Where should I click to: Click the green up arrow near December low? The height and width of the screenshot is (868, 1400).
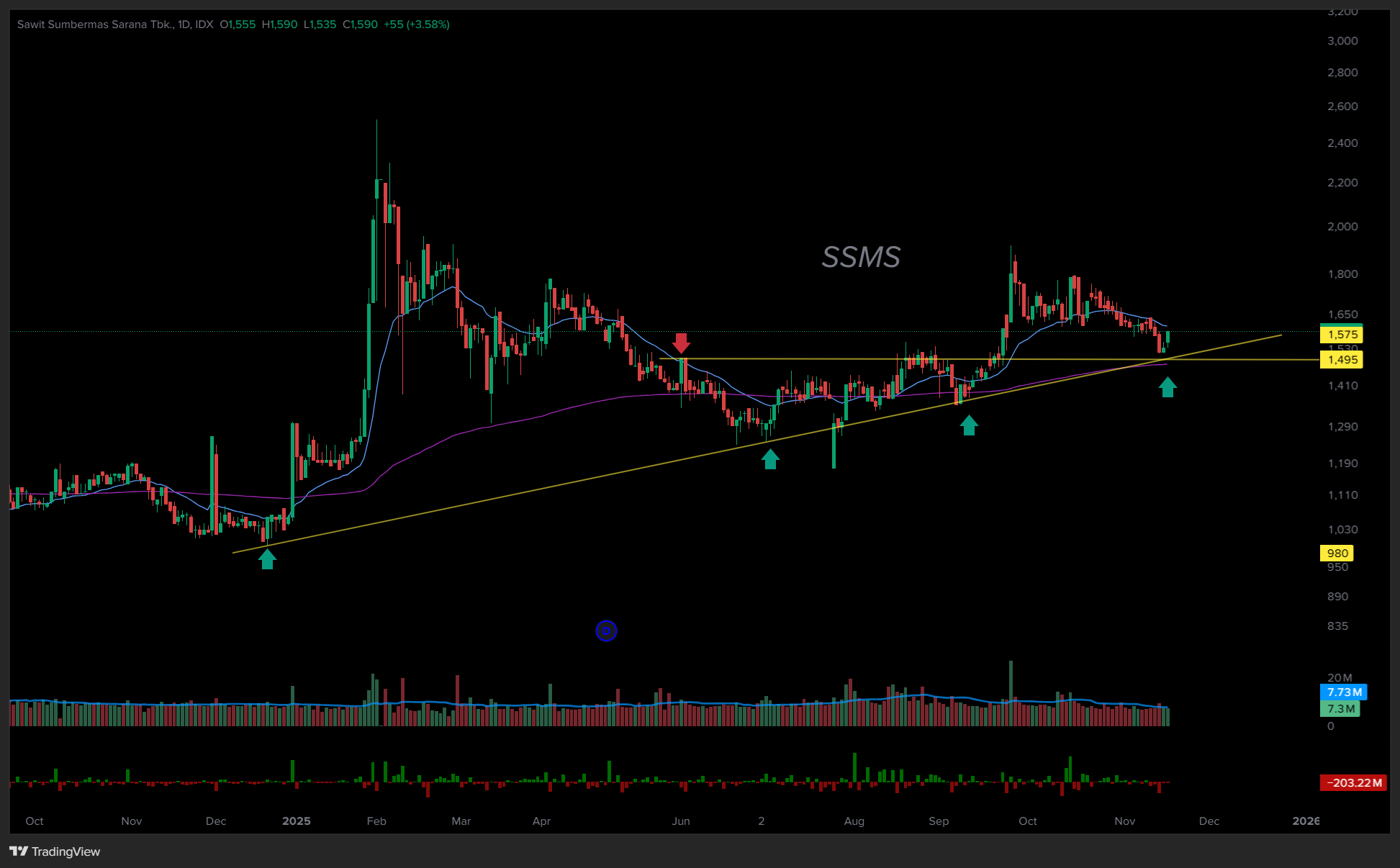point(267,559)
